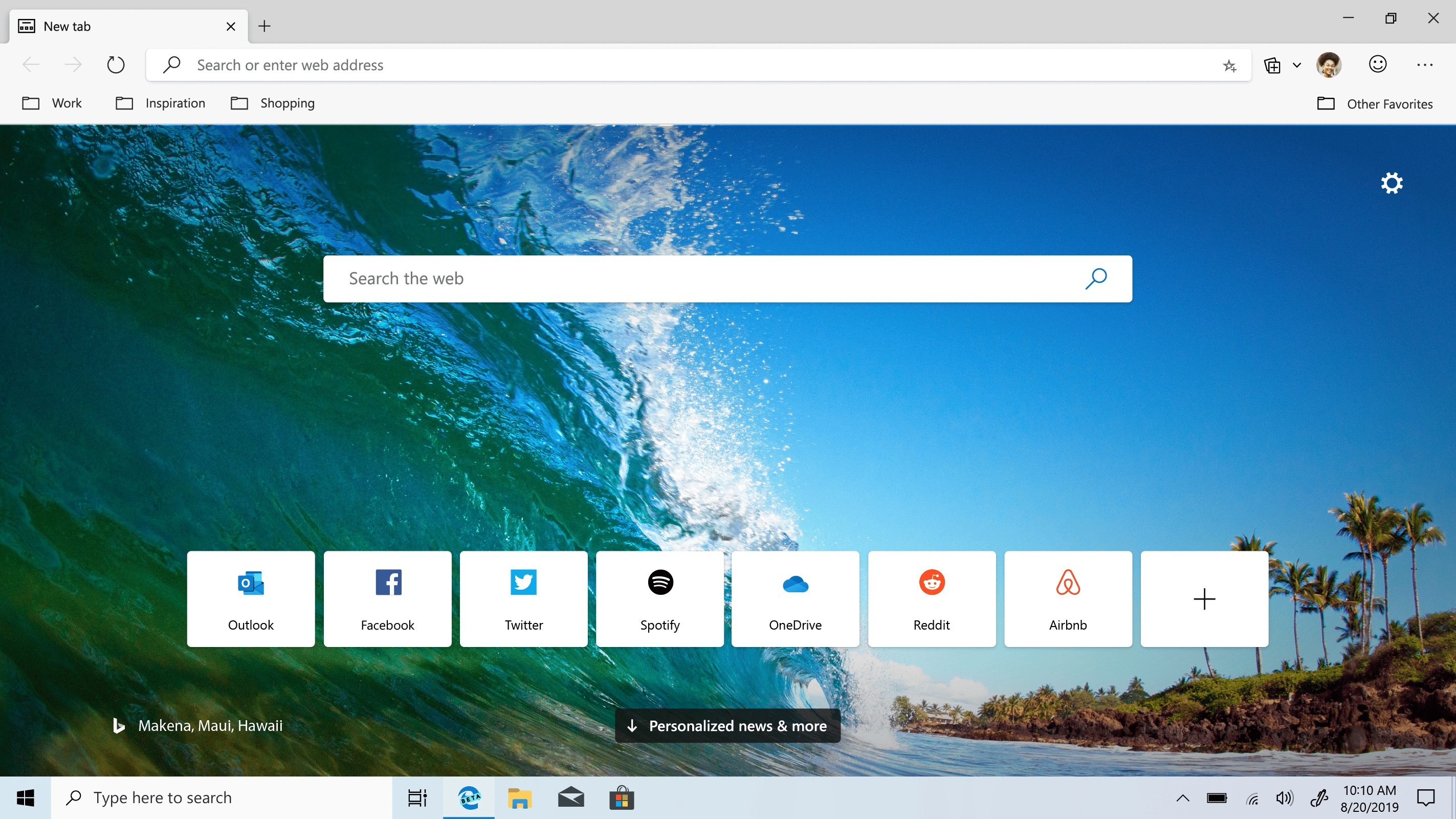Viewport: 1456px width, 819px height.
Task: Open Facebook from quick links
Action: (387, 598)
